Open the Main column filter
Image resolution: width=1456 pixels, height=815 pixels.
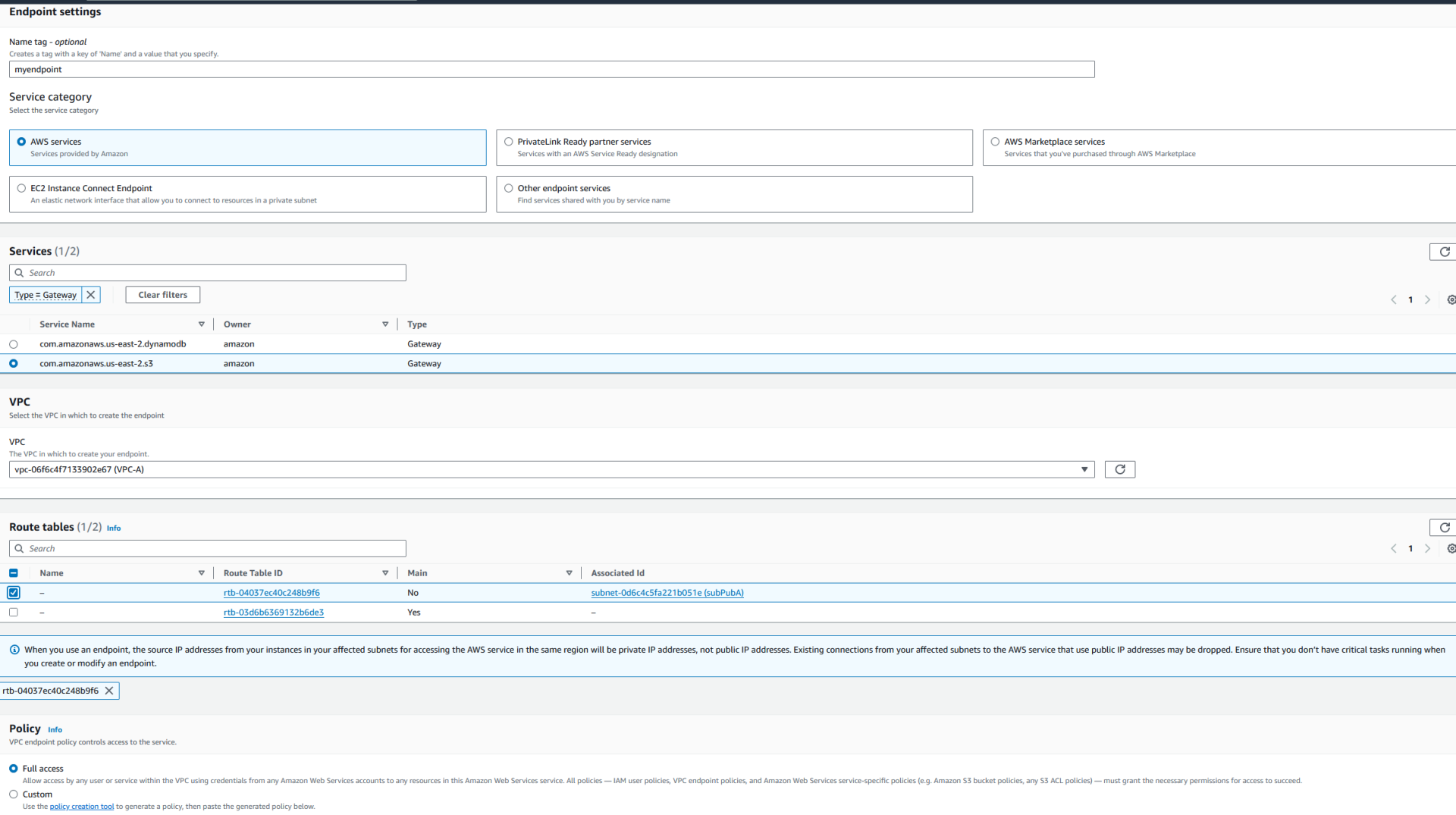[569, 572]
